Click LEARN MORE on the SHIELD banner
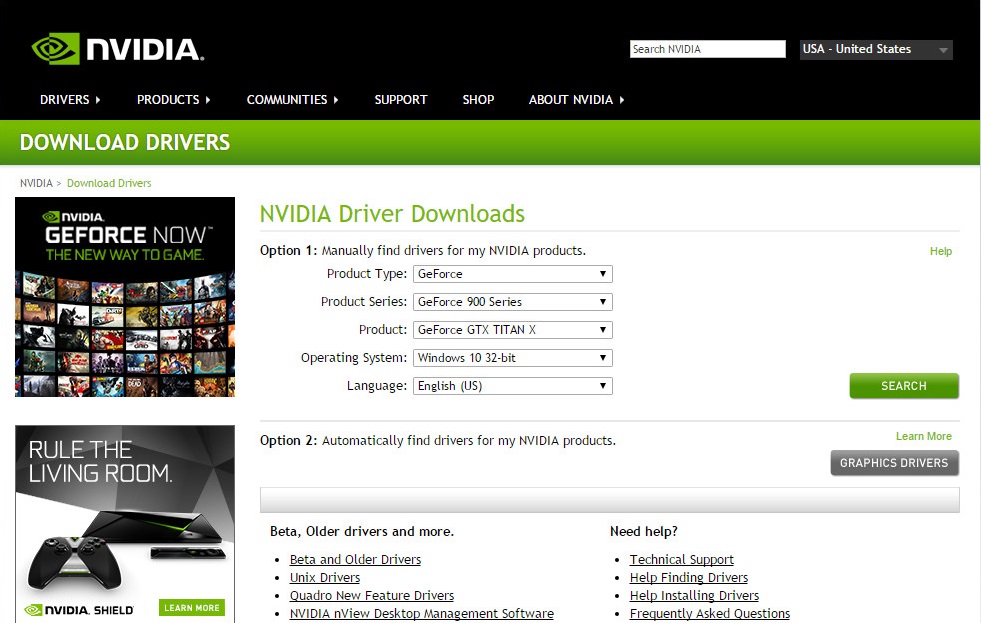Screen dimensions: 981x623 coord(191,607)
